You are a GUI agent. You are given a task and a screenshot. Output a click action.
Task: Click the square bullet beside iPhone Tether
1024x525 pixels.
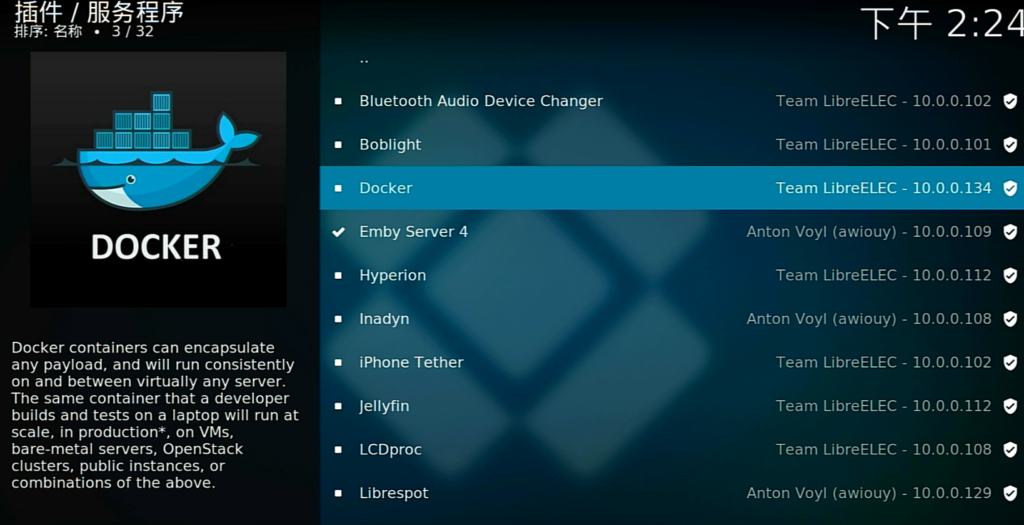click(x=338, y=362)
